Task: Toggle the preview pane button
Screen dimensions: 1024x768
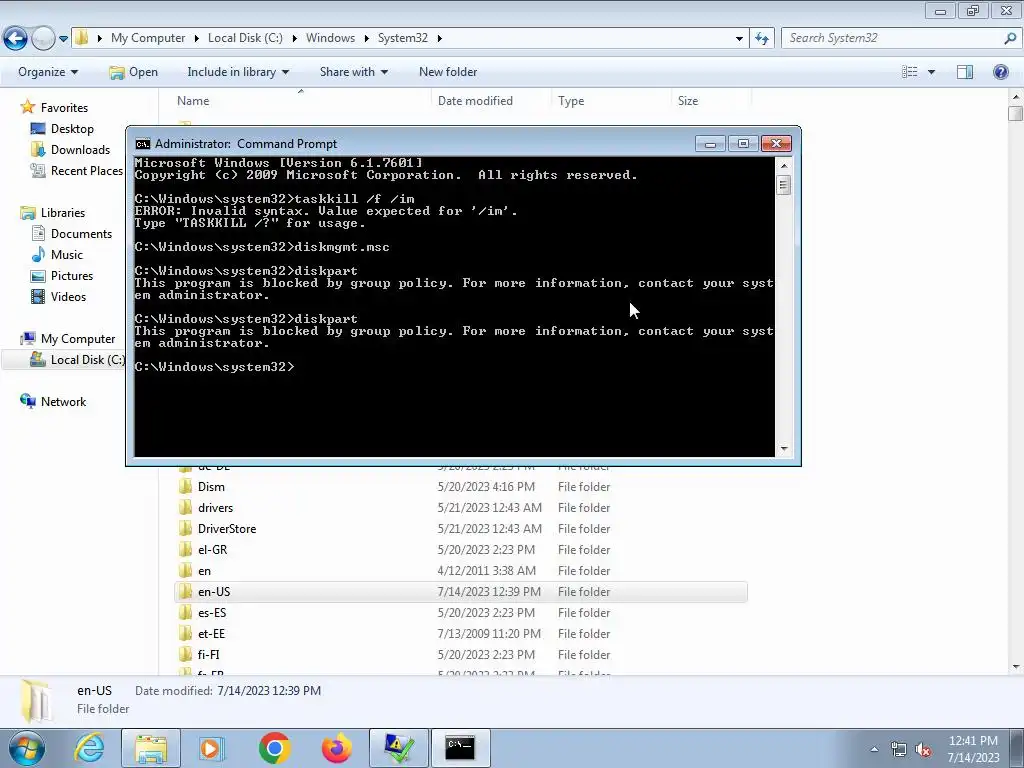Action: pos(965,72)
